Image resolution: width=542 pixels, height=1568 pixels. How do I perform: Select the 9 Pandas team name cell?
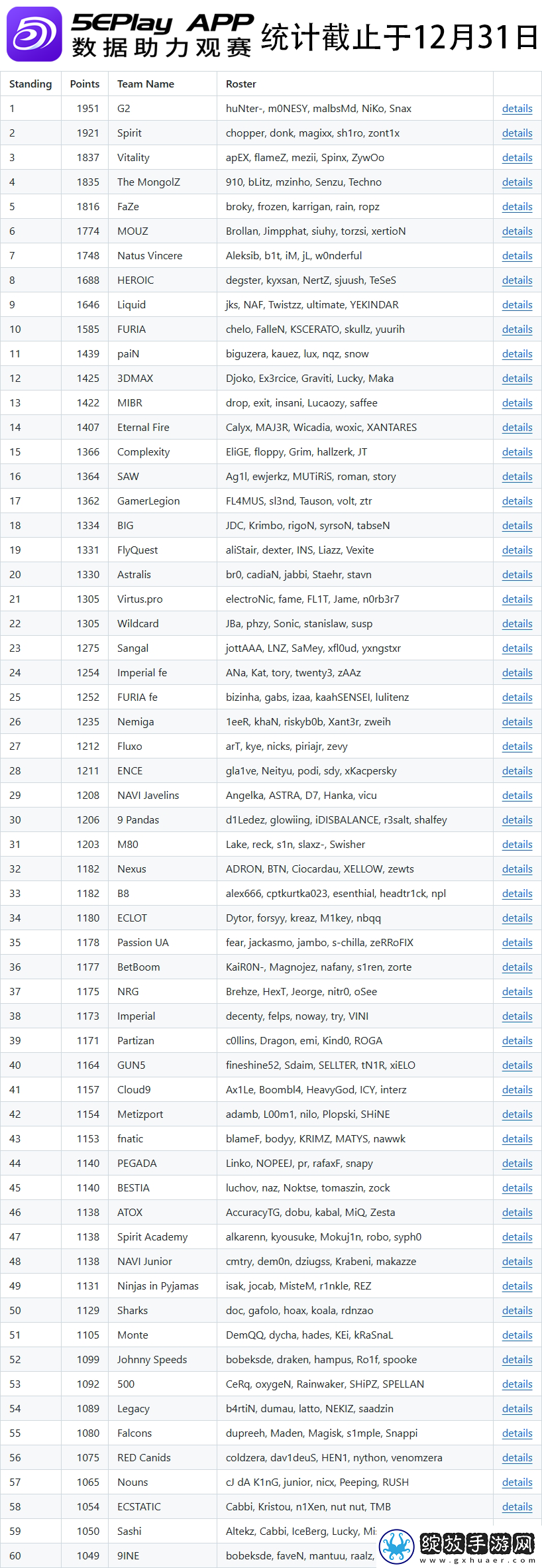[162, 820]
